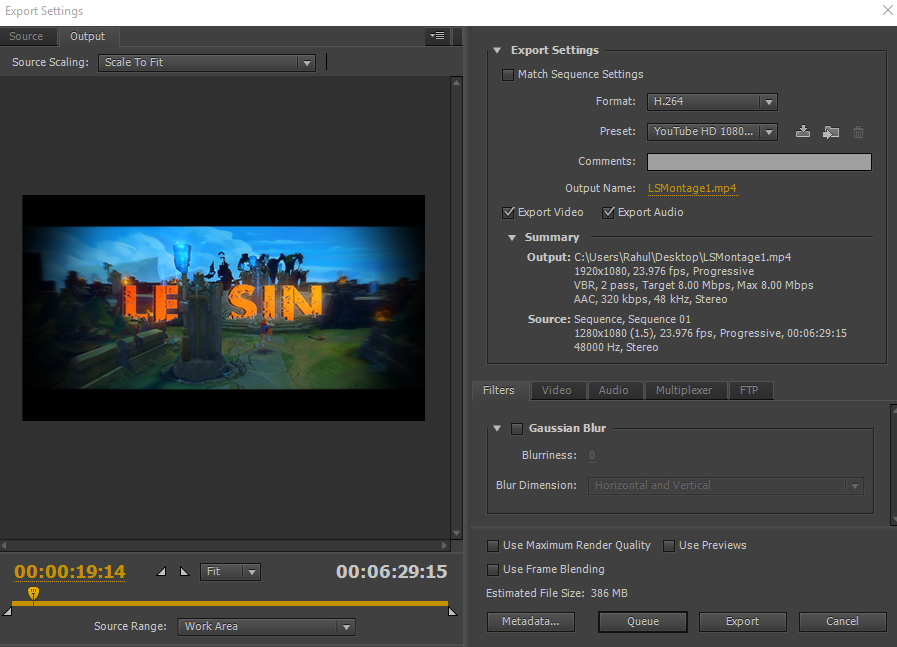The image size is (897, 647).
Task: Collapse the Export Settings section triangle
Action: point(497,50)
